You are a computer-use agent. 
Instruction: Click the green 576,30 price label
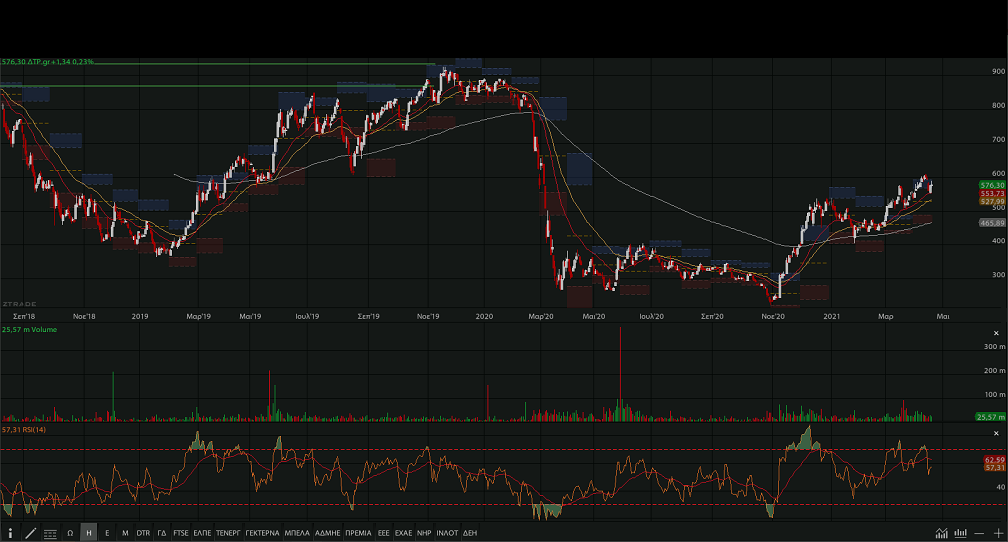992,185
